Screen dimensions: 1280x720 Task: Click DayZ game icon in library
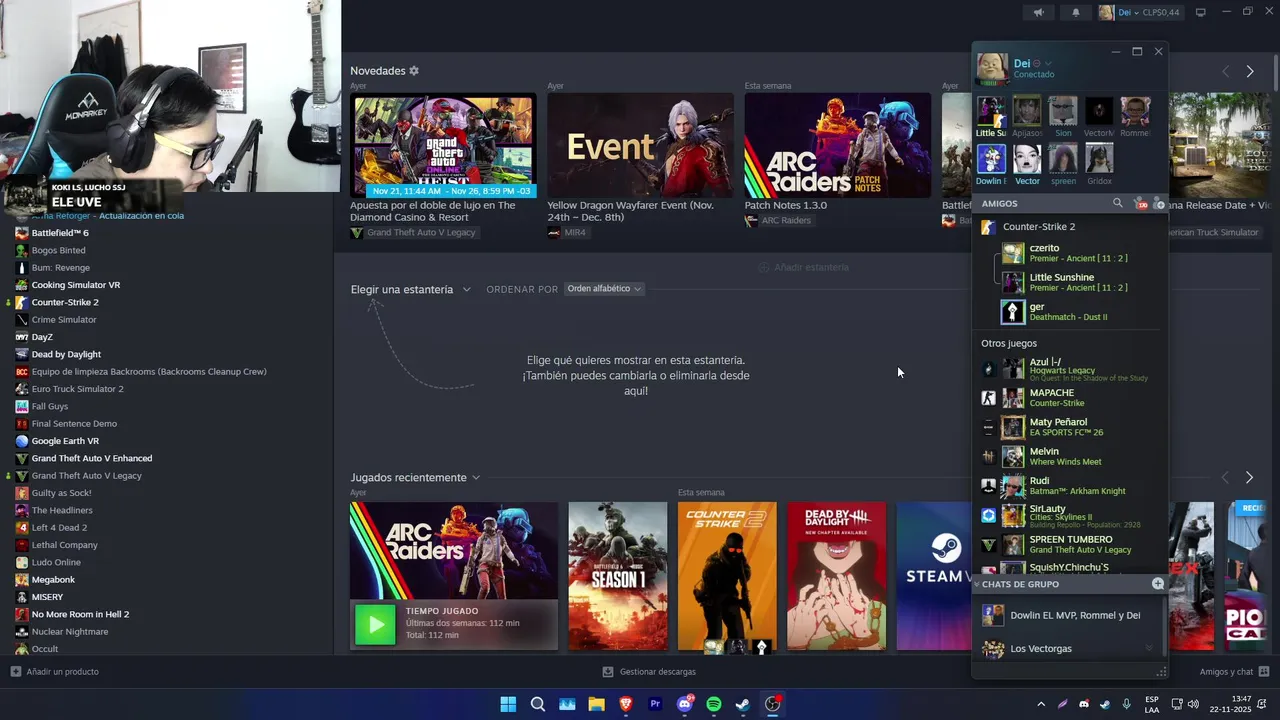coord(22,337)
